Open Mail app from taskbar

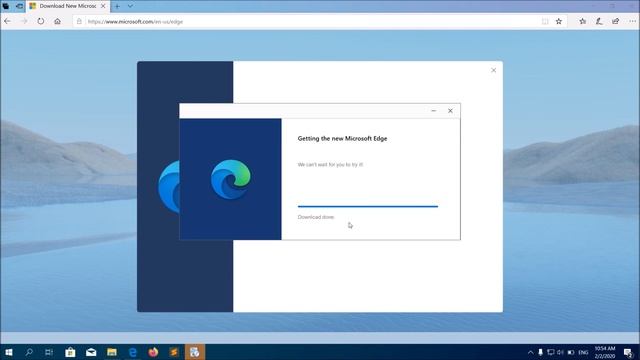point(91,352)
